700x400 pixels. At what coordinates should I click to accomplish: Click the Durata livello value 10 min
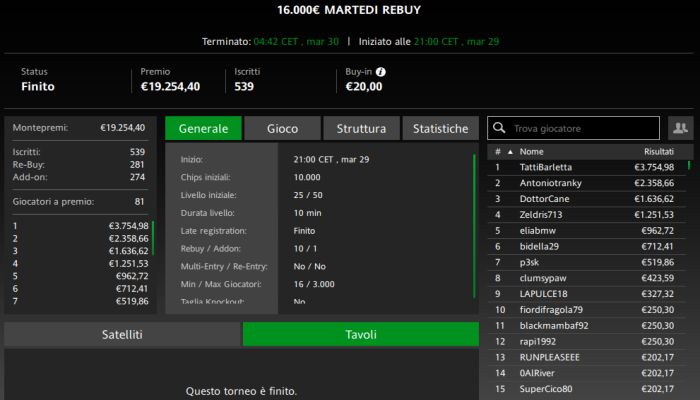pyautogui.click(x=308, y=213)
